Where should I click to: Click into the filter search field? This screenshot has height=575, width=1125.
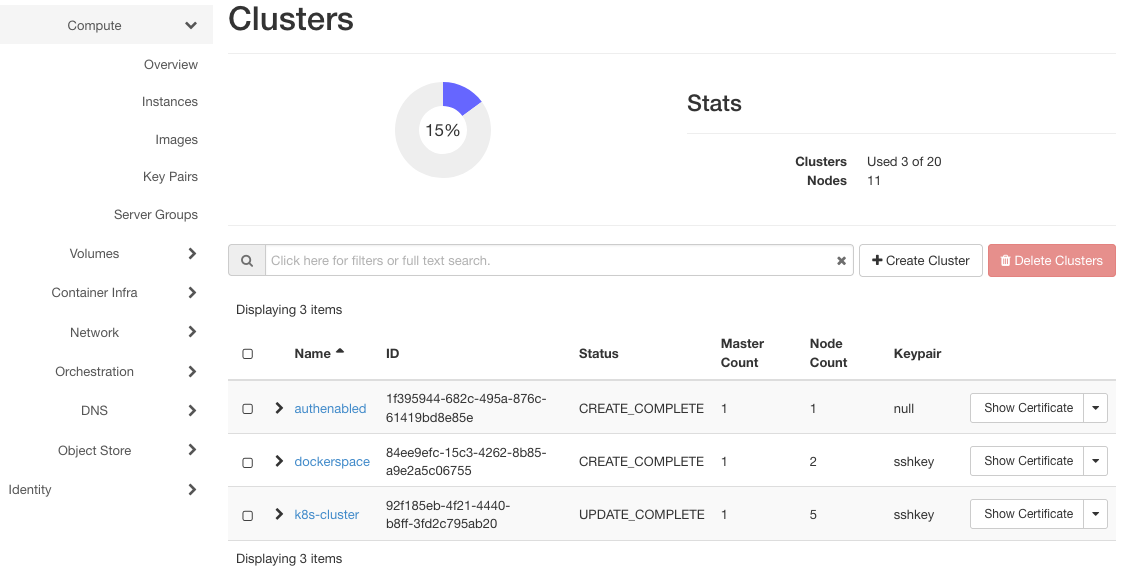[x=550, y=260]
